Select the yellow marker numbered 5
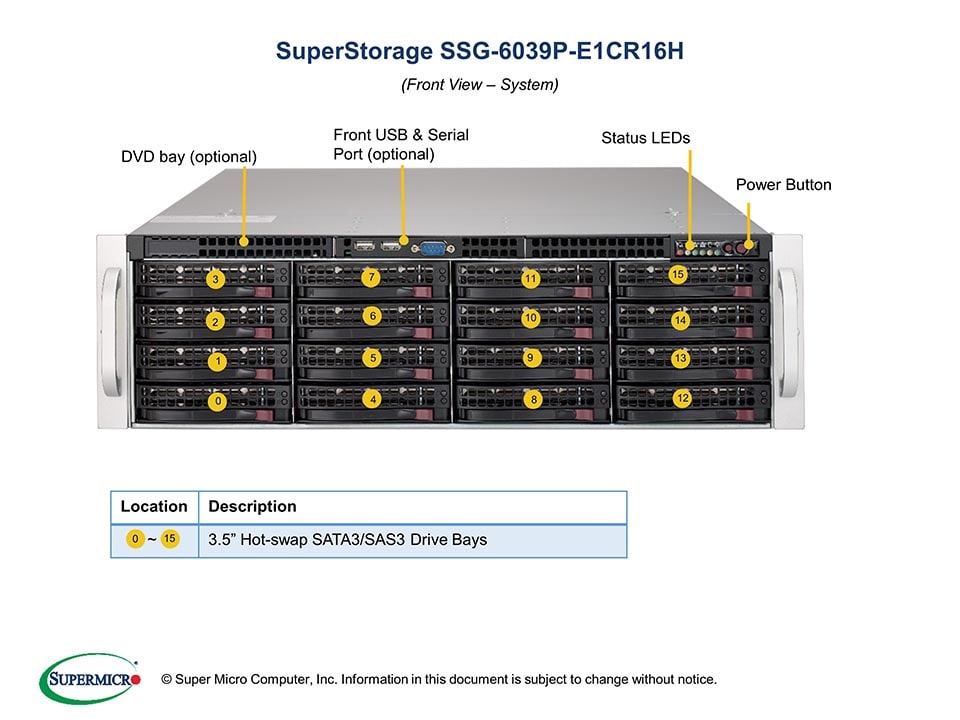The image size is (960, 720). (x=371, y=356)
